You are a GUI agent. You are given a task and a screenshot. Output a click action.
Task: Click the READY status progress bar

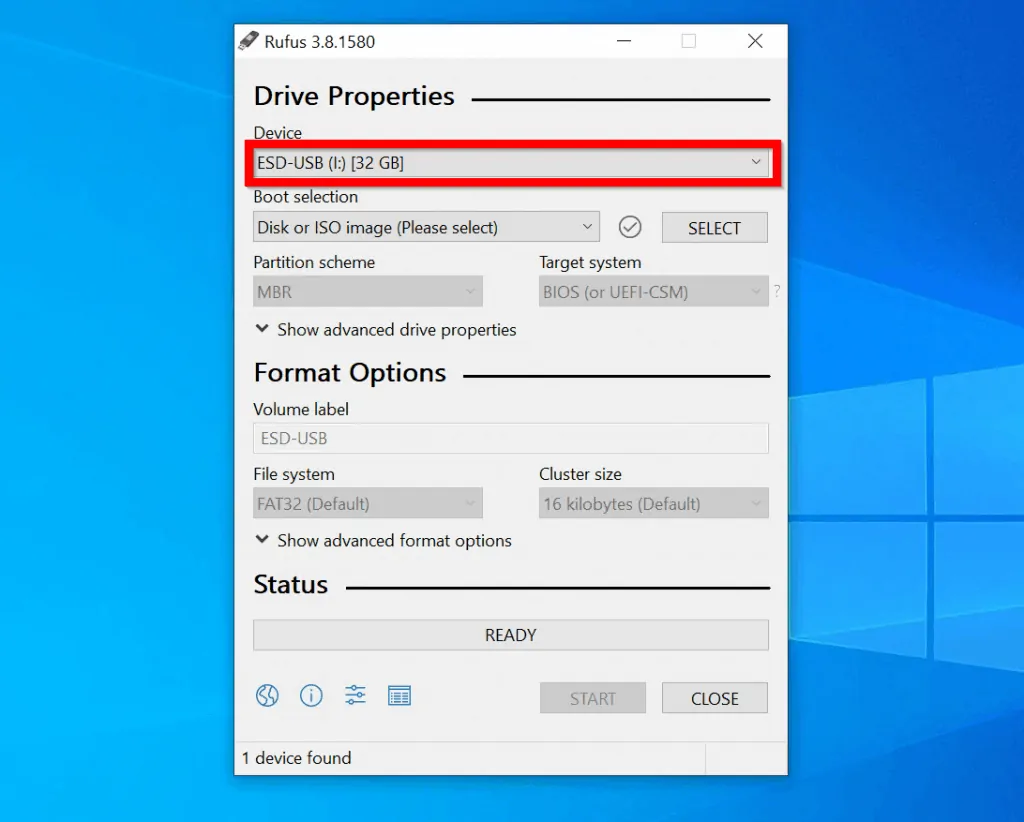pos(510,635)
